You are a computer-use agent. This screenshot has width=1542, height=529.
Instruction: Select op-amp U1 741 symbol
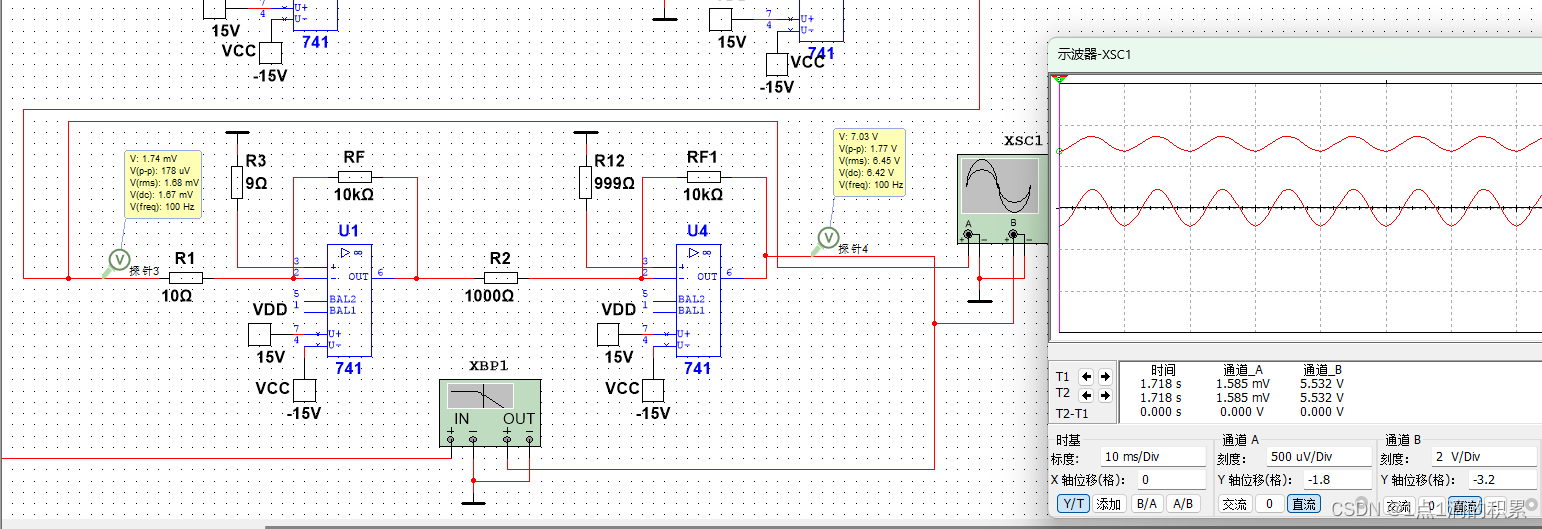tap(349, 300)
